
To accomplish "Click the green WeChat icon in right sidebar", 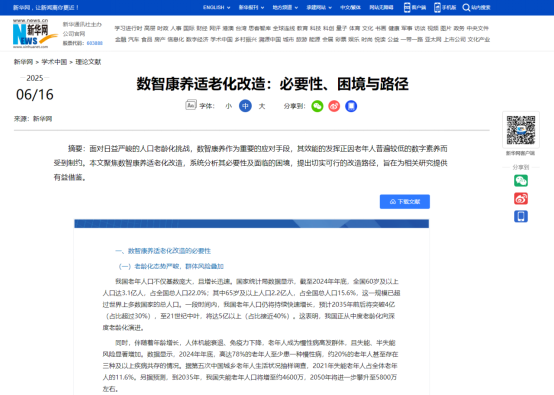I will tap(521, 181).
